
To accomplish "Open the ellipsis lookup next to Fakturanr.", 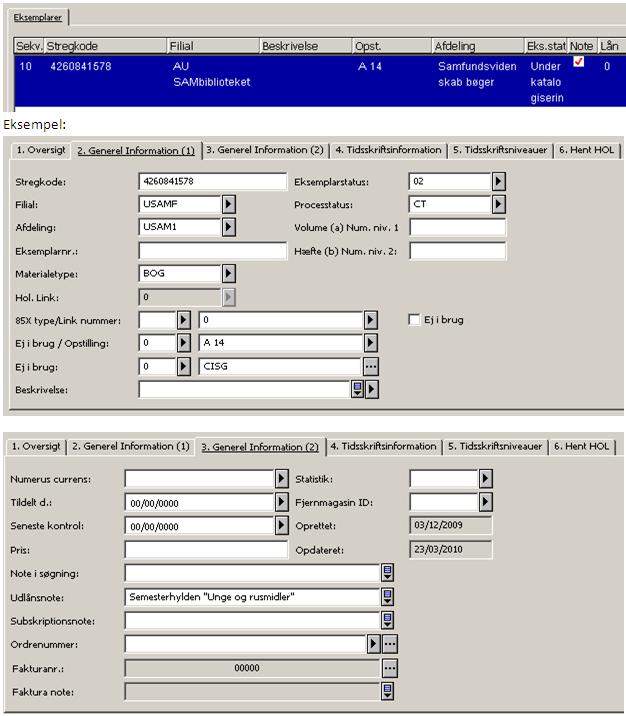I will point(390,668).
